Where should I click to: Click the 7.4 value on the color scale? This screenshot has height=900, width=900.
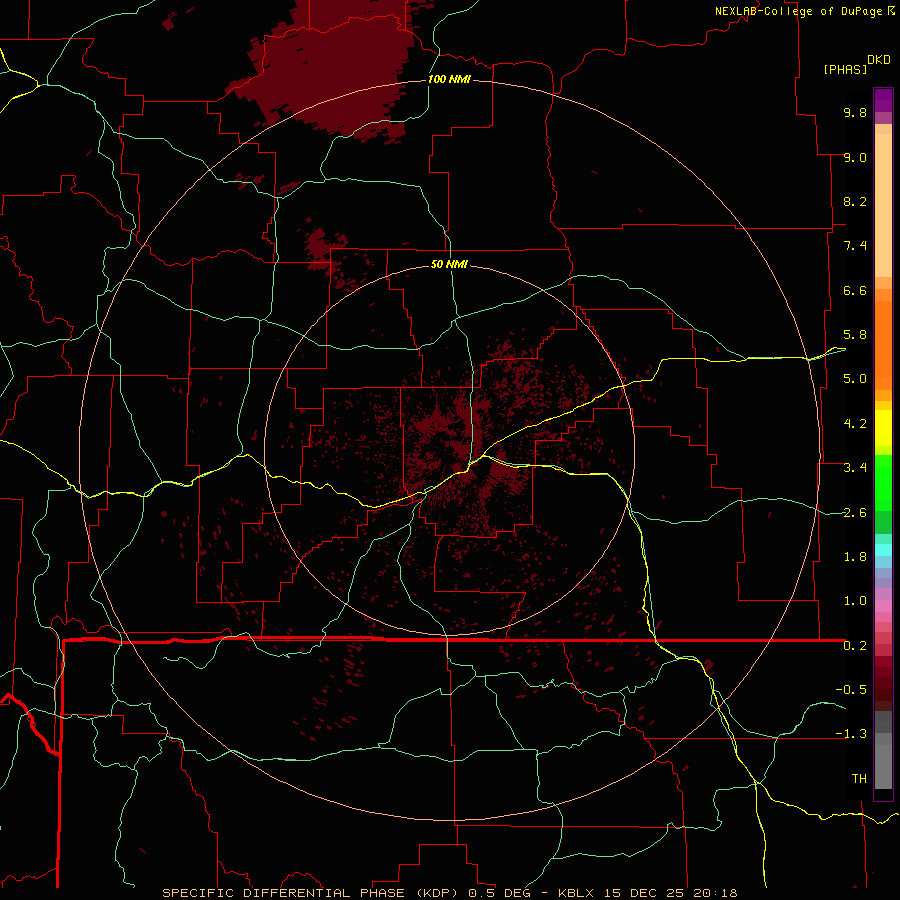pos(855,246)
